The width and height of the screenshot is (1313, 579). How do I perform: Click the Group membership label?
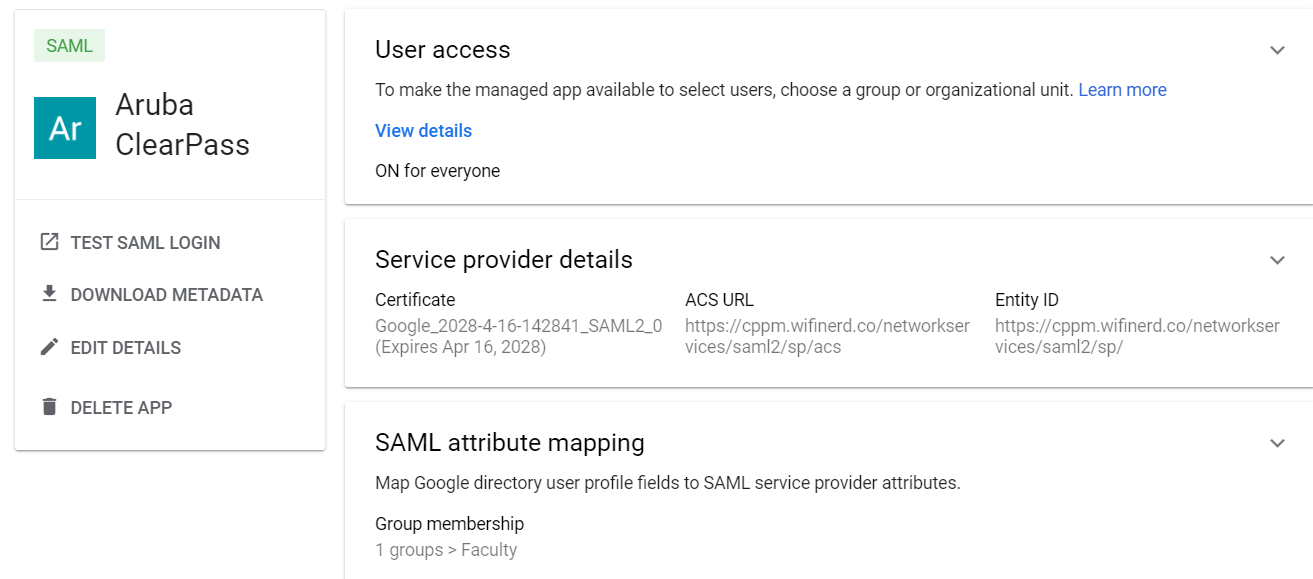coord(449,524)
